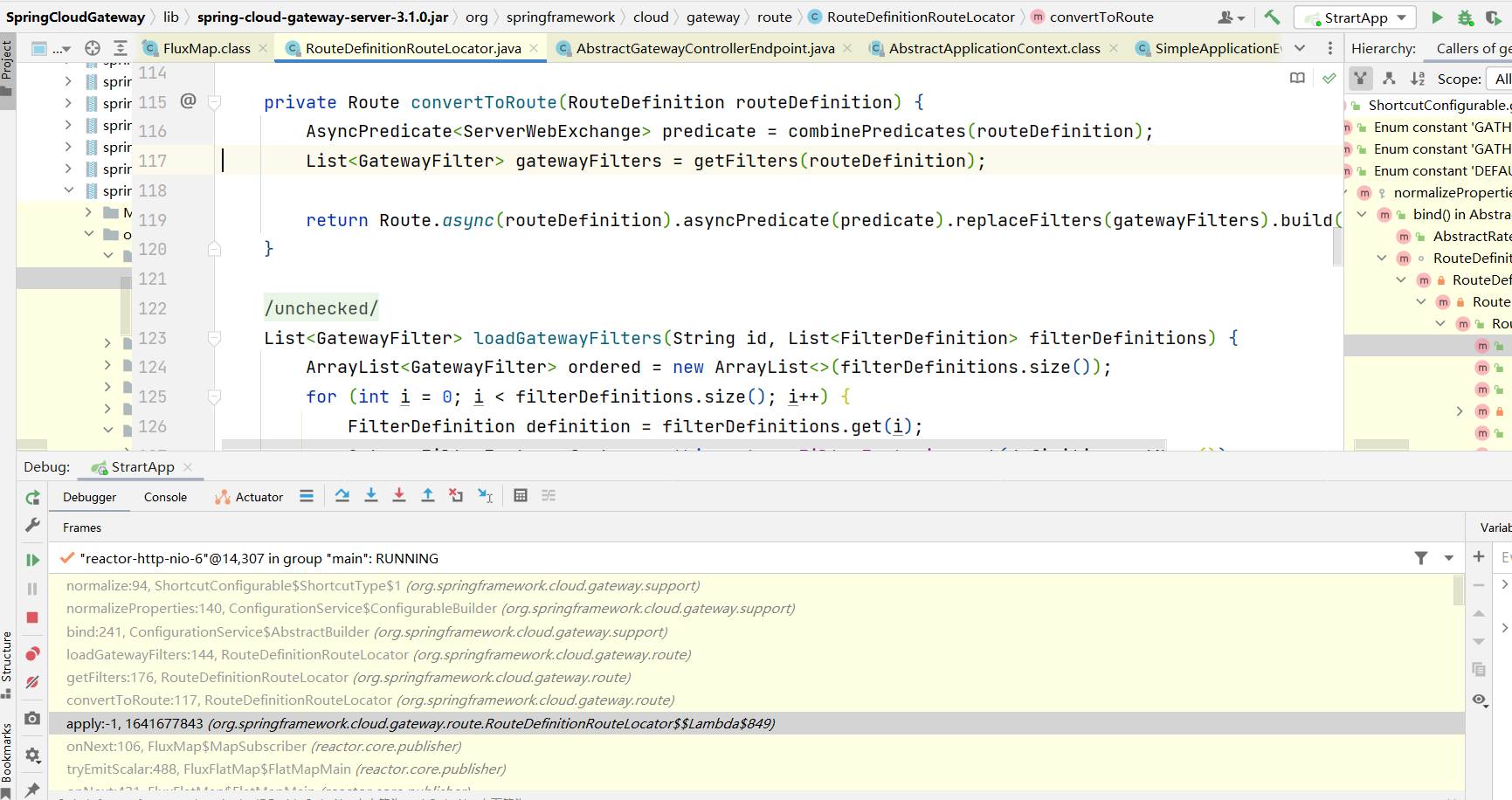Open the Console tab in Debug panel
Image resolution: width=1512 pixels, height=800 pixels.
point(165,497)
